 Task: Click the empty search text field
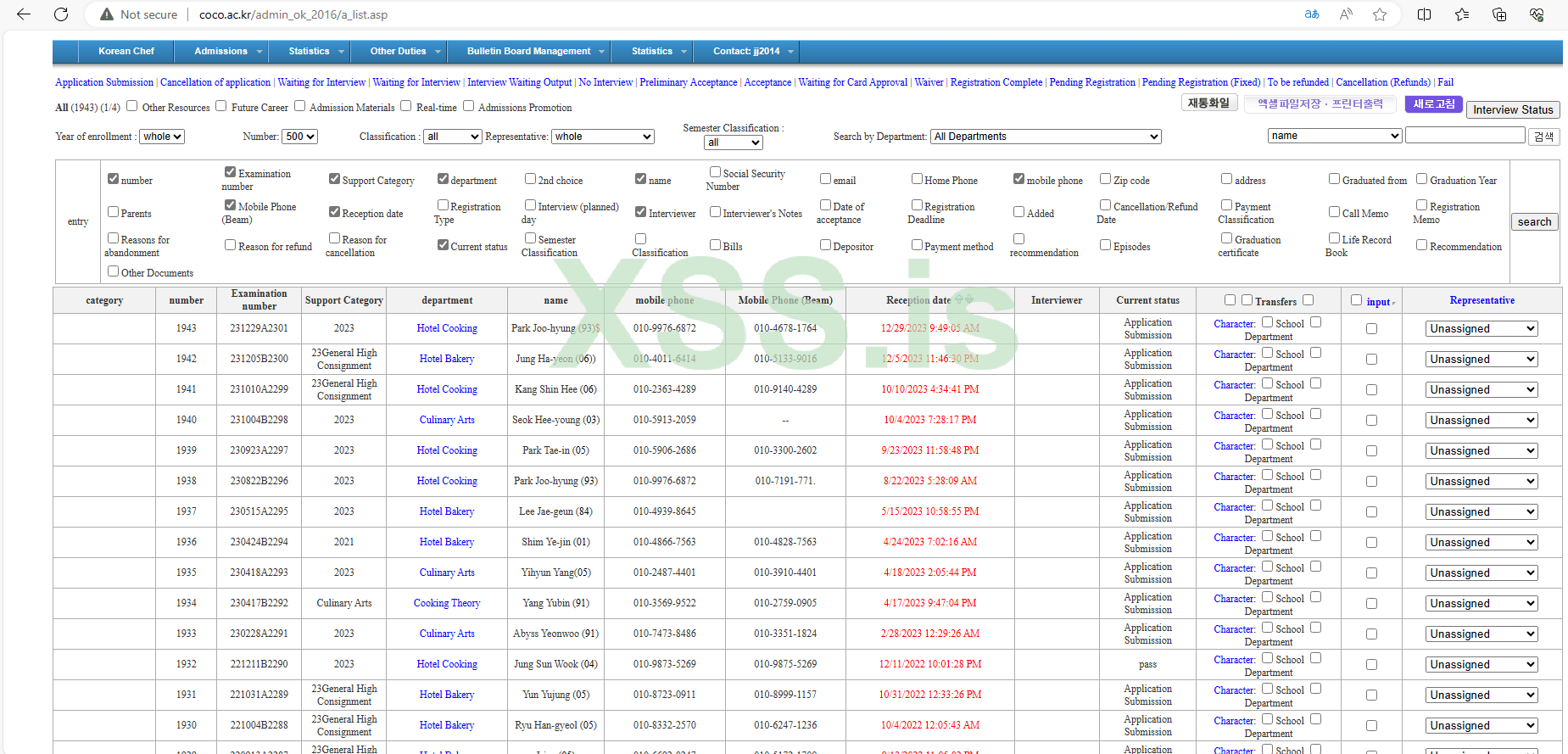coord(1465,136)
